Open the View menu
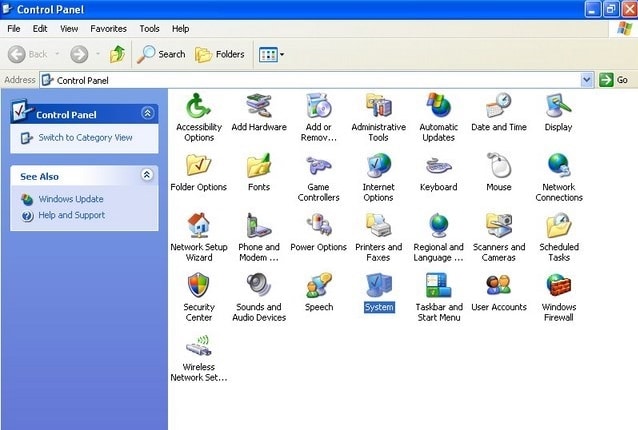 pos(69,28)
